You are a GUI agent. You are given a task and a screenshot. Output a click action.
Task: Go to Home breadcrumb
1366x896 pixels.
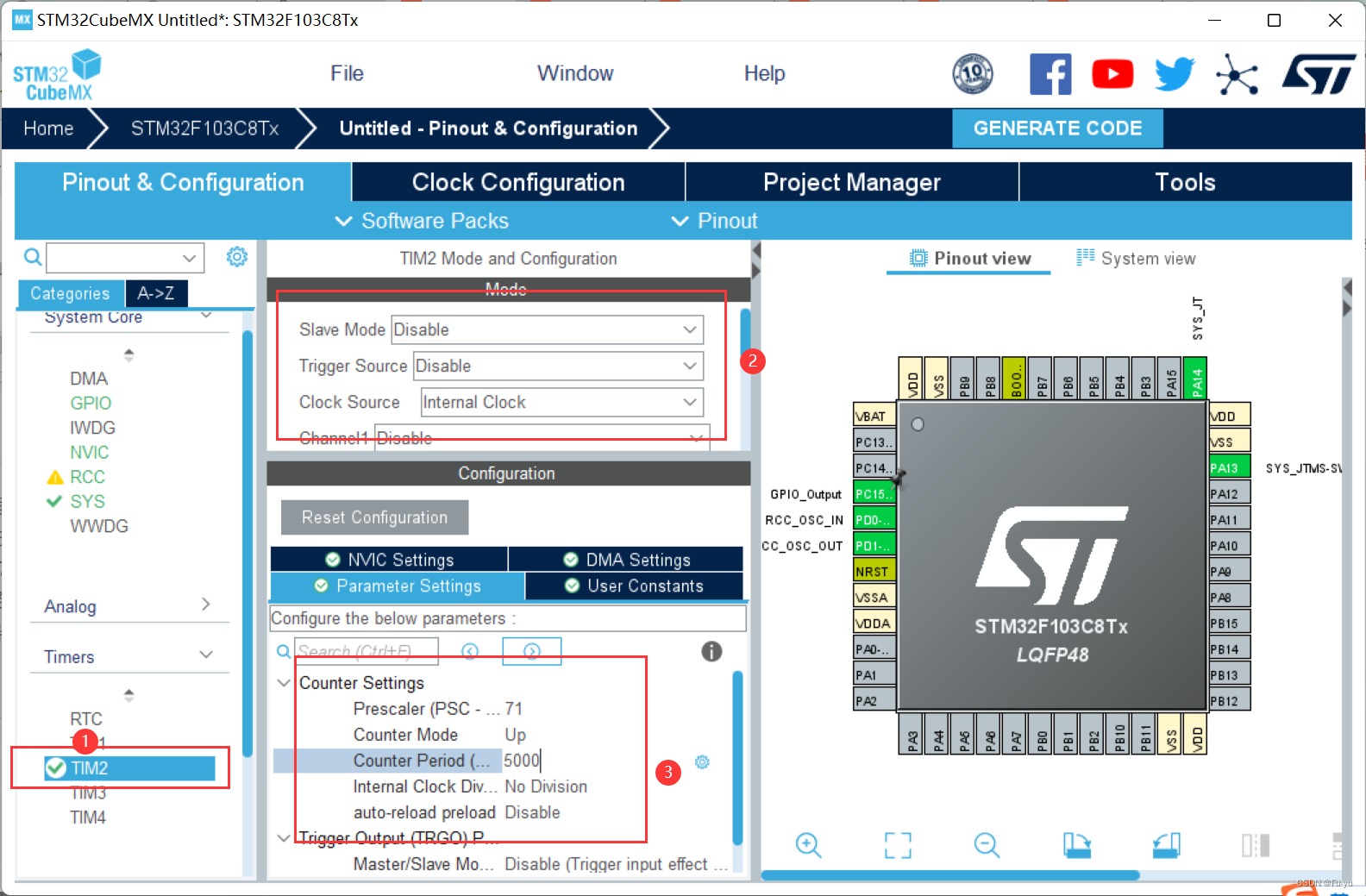click(x=48, y=128)
